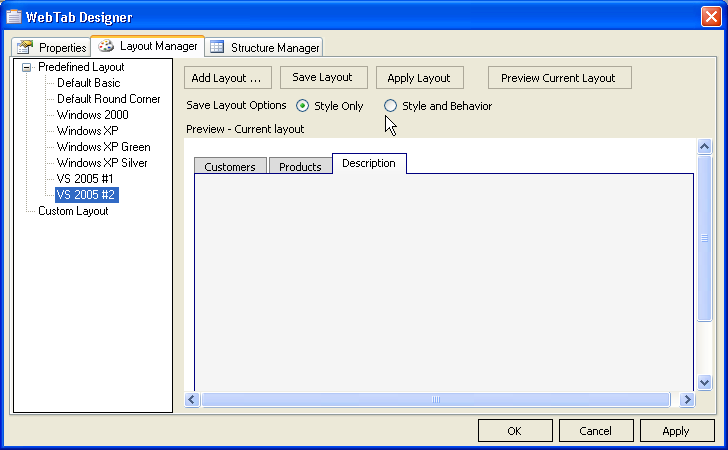Click the Save Layout button
Screen dimensions: 728x450
tap(322, 78)
